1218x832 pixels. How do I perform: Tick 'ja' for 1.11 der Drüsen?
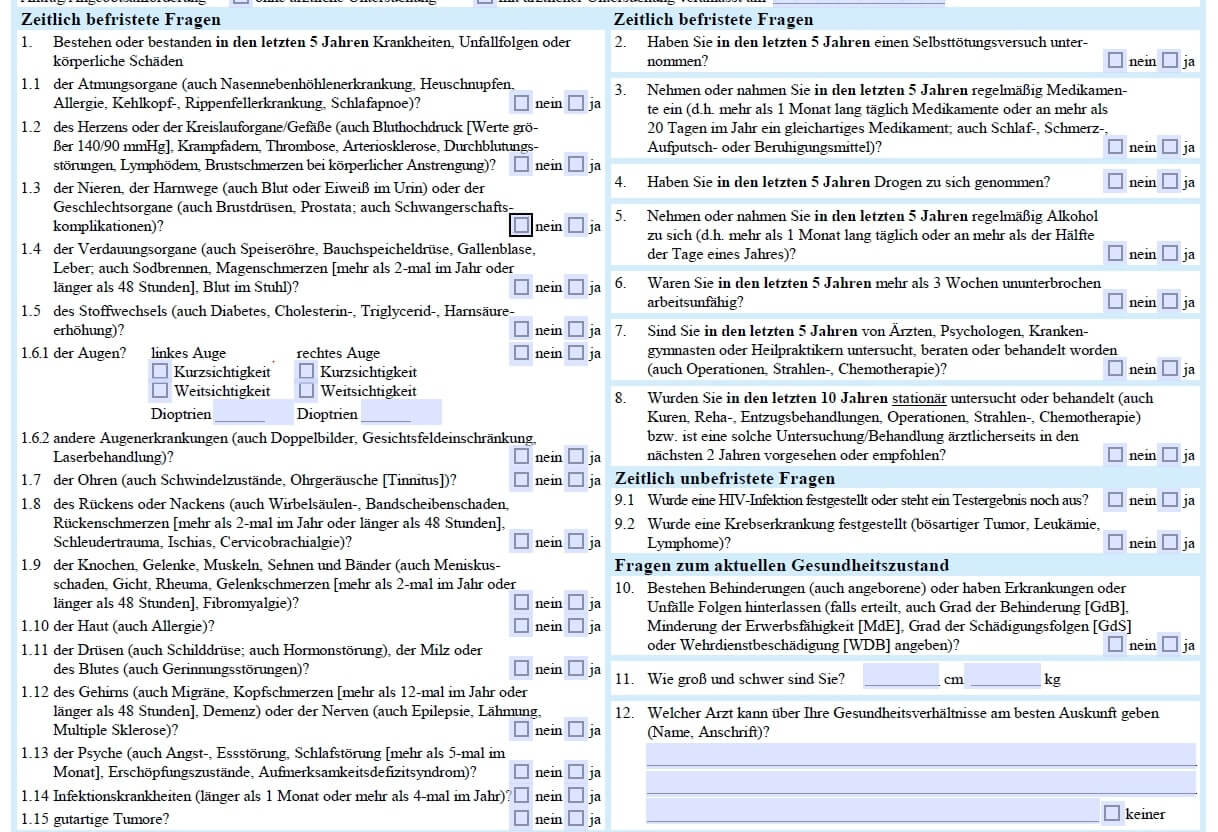point(576,668)
